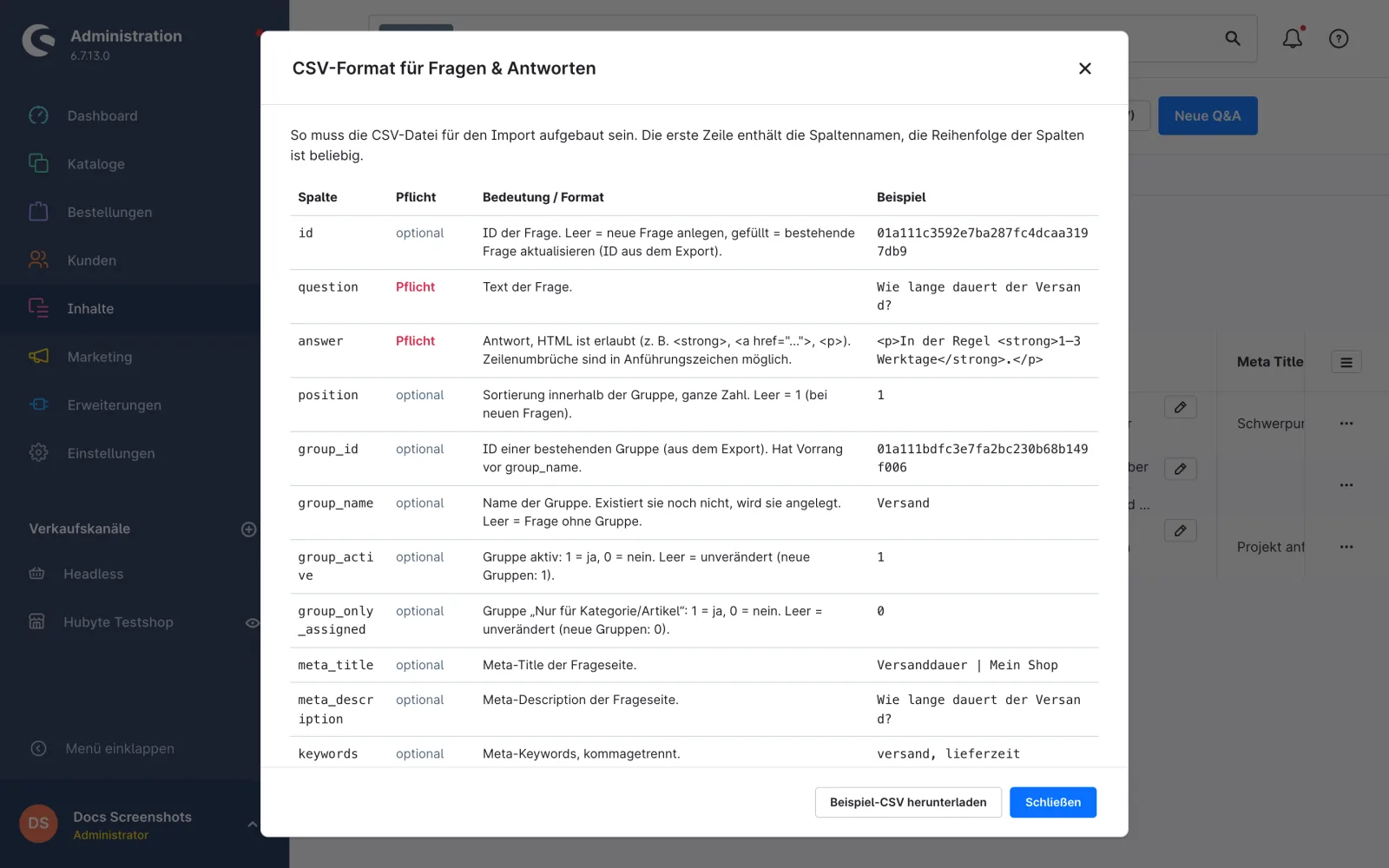
Task: Collapse the sidebar with Menü einklappen
Action: coord(102,748)
